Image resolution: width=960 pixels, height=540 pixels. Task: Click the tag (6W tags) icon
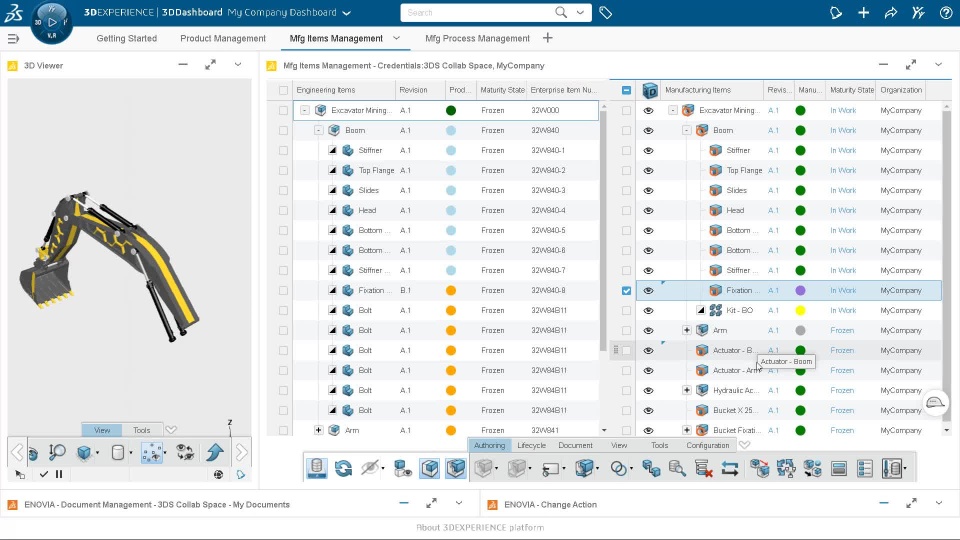pyautogui.click(x=606, y=12)
